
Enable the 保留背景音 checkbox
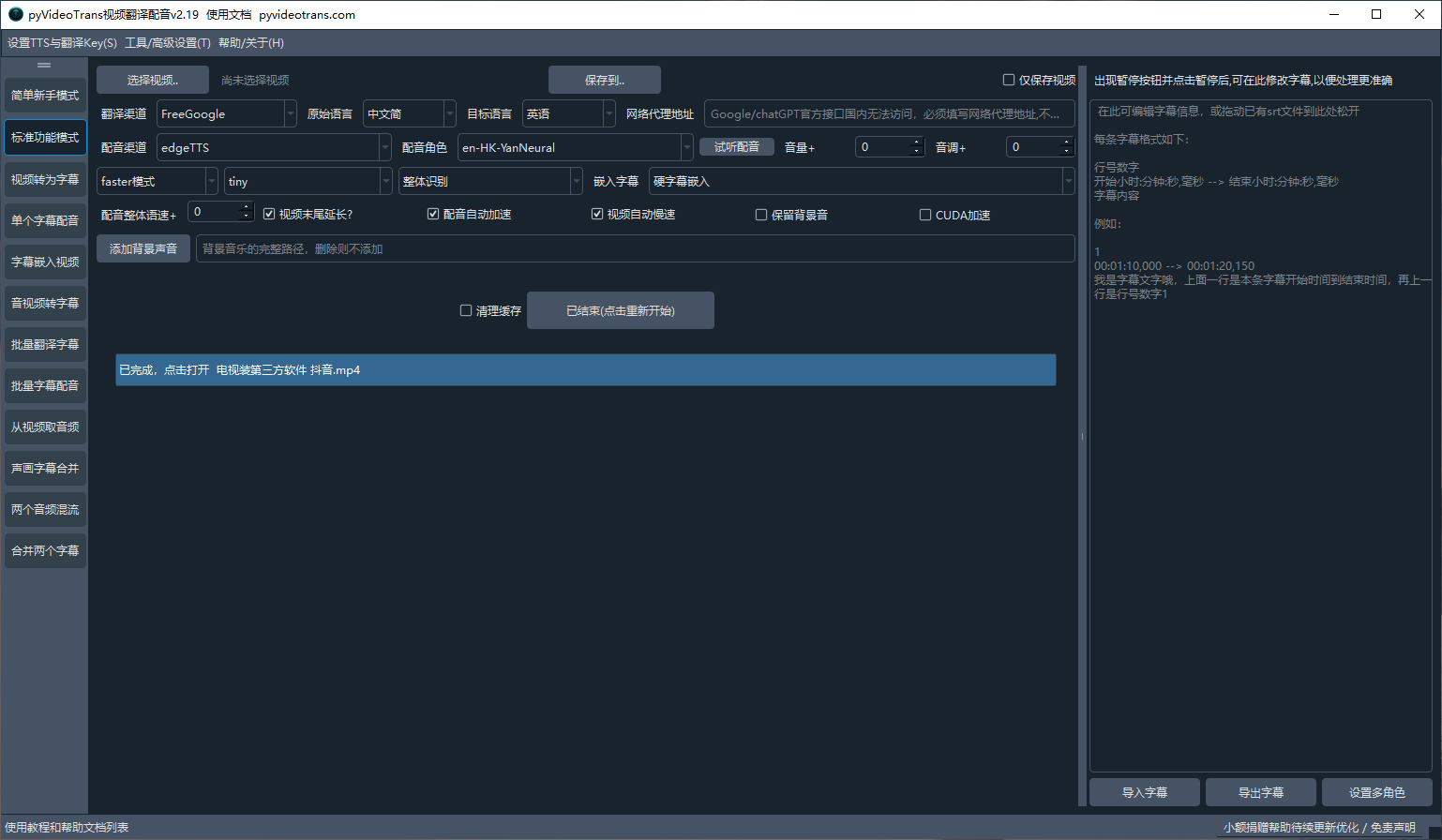(761, 215)
